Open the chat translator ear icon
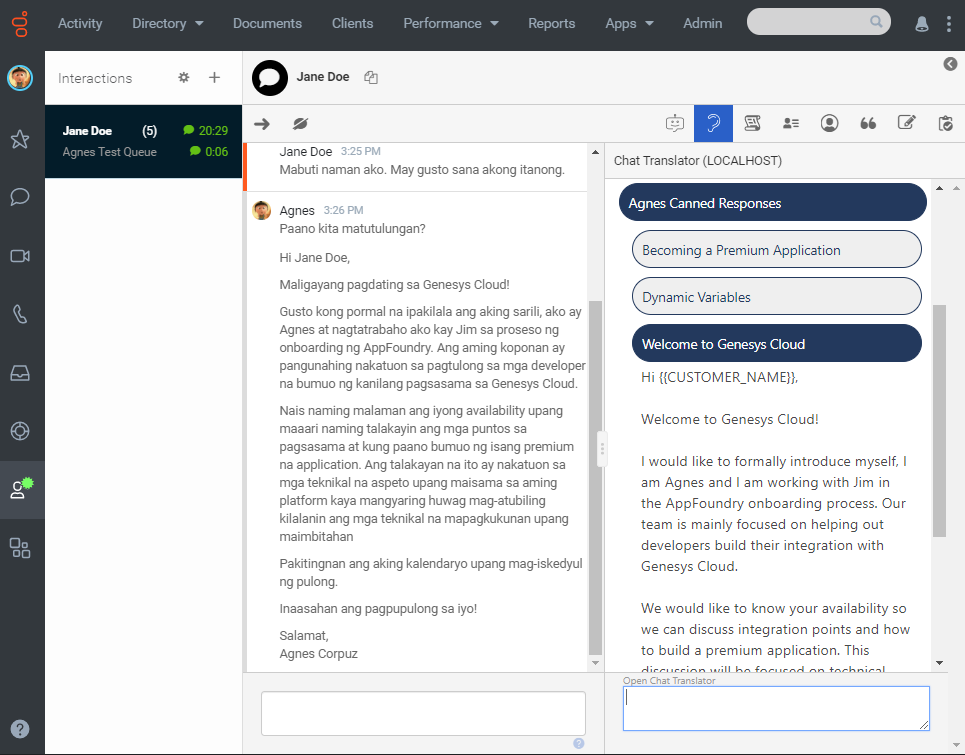This screenshot has height=755, width=965. point(713,124)
